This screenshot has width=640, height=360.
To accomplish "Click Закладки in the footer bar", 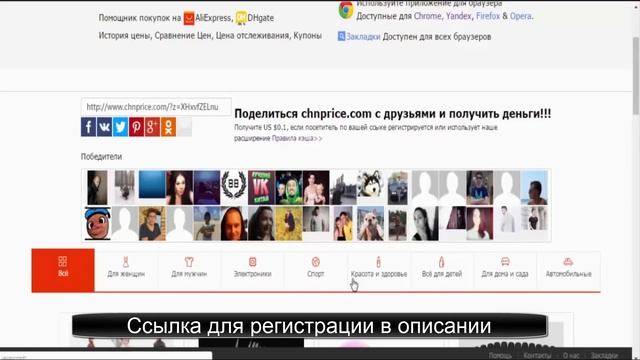I will [604, 356].
